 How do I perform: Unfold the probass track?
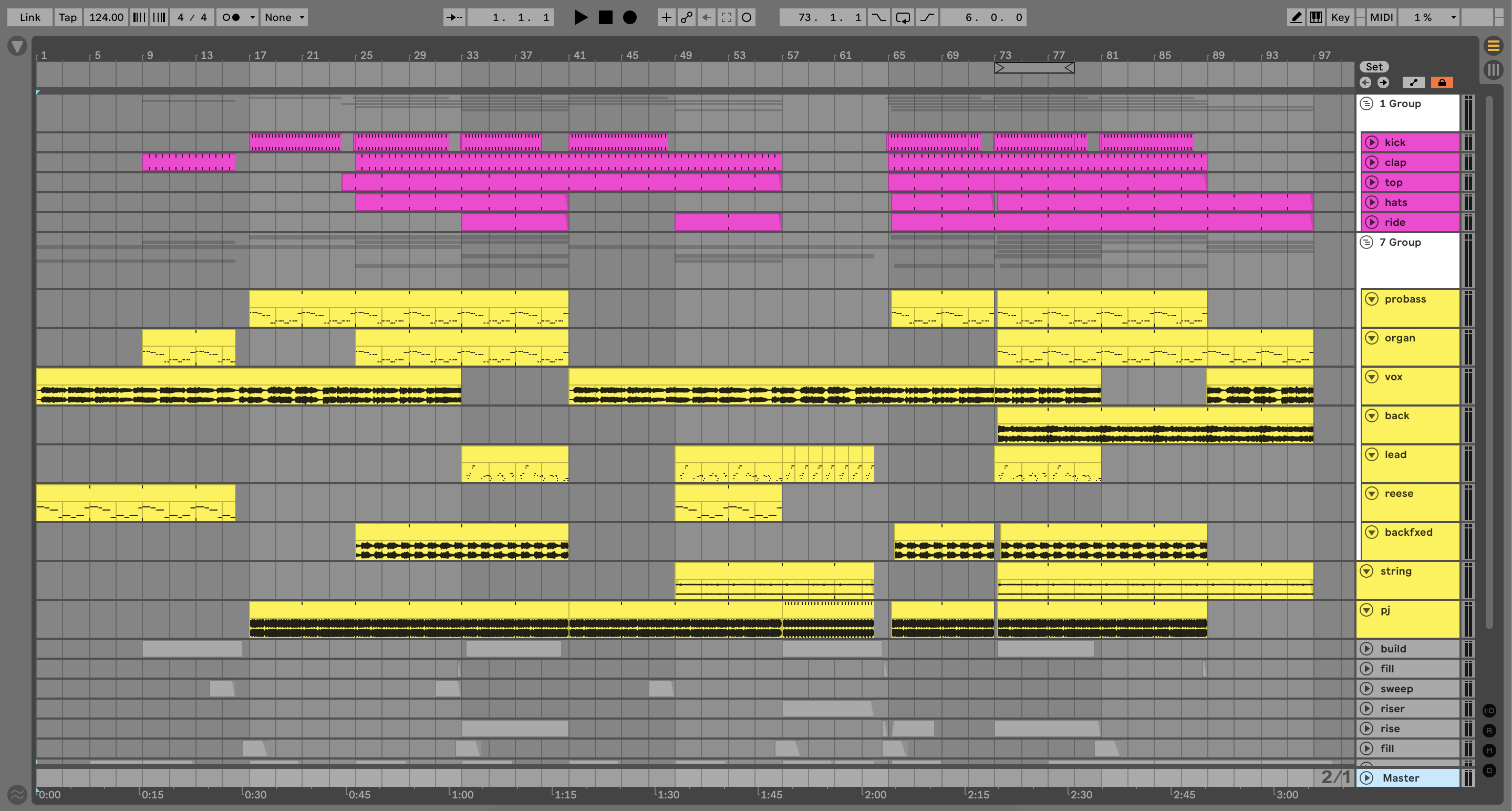click(1372, 299)
